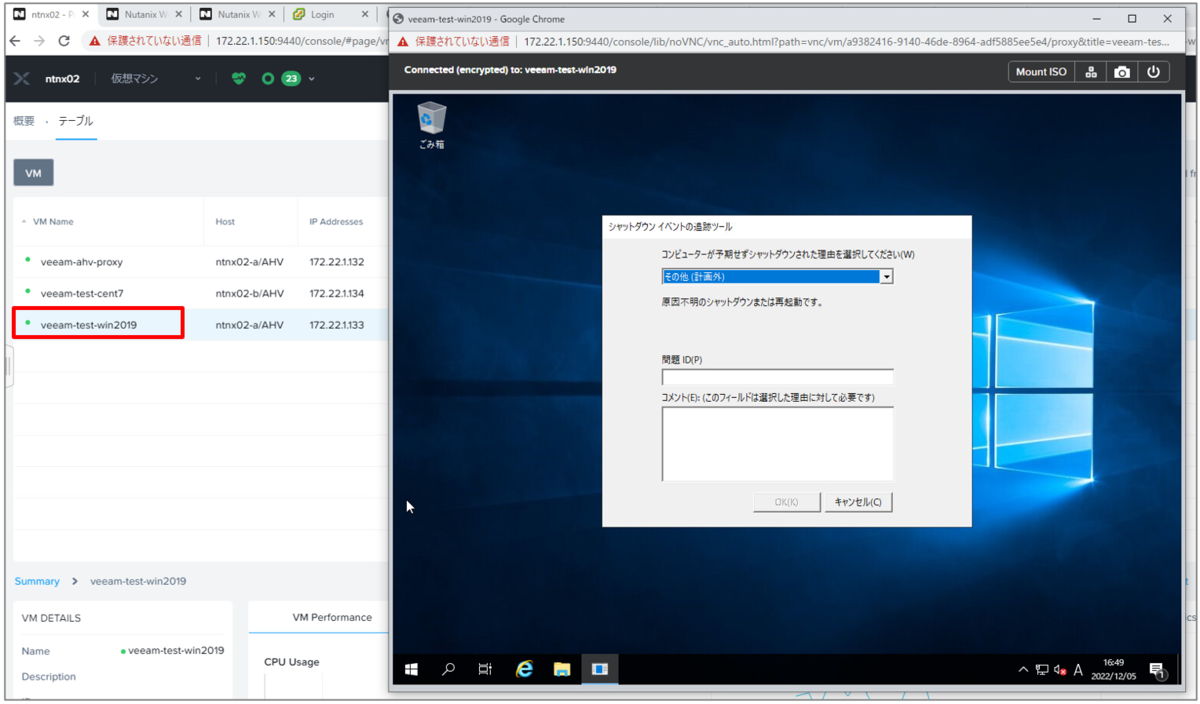Image resolution: width=1200 pixels, height=704 pixels.
Task: Open the Windows Start menu in VM
Action: pos(411,669)
